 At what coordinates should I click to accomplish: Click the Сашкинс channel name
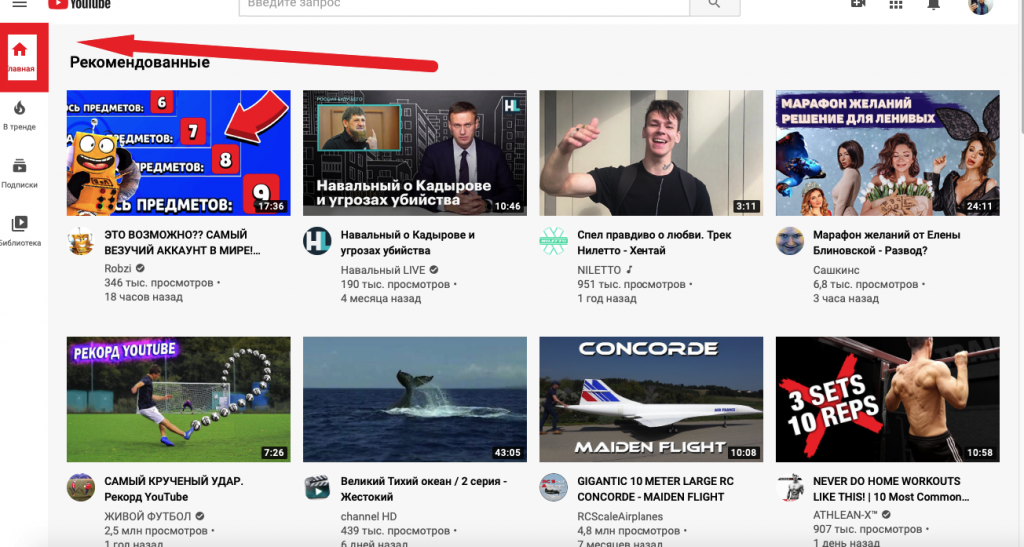[x=836, y=270]
